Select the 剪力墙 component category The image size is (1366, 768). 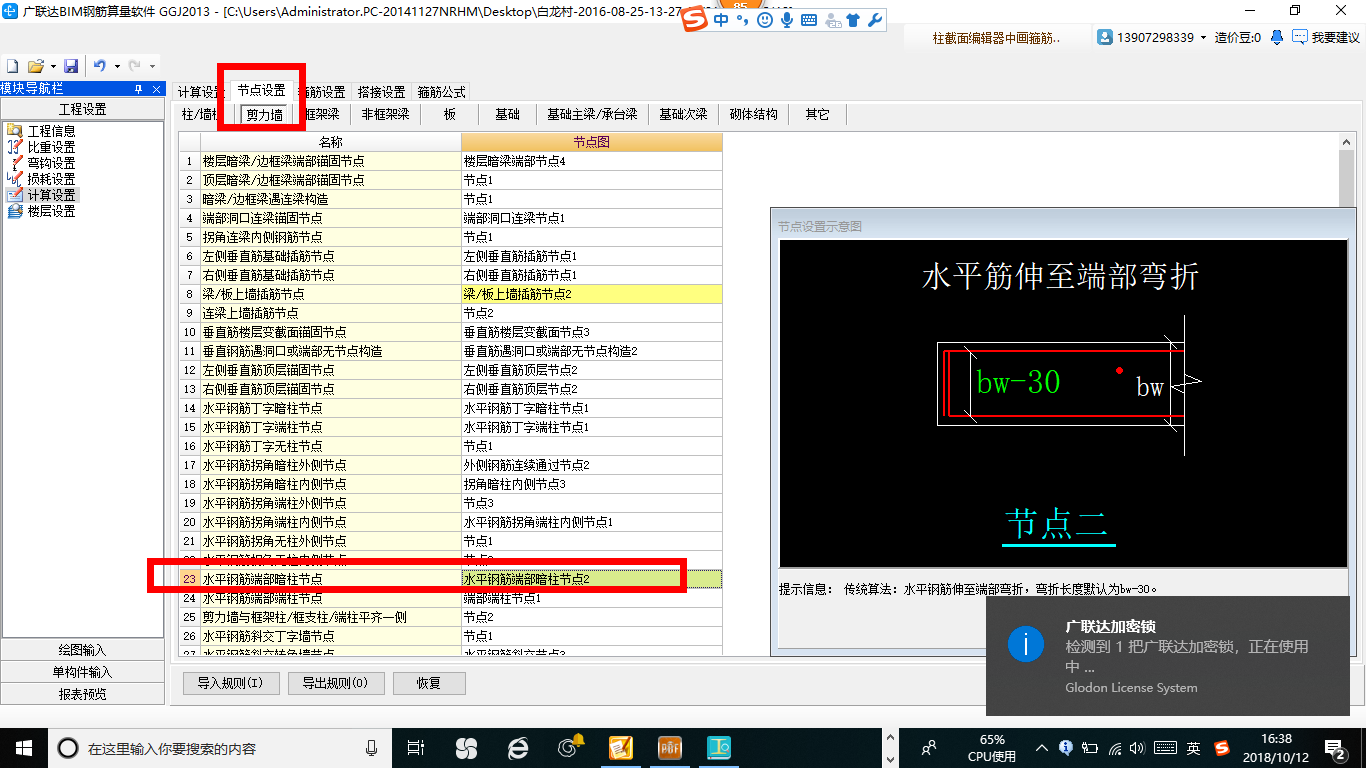pyautogui.click(x=264, y=115)
